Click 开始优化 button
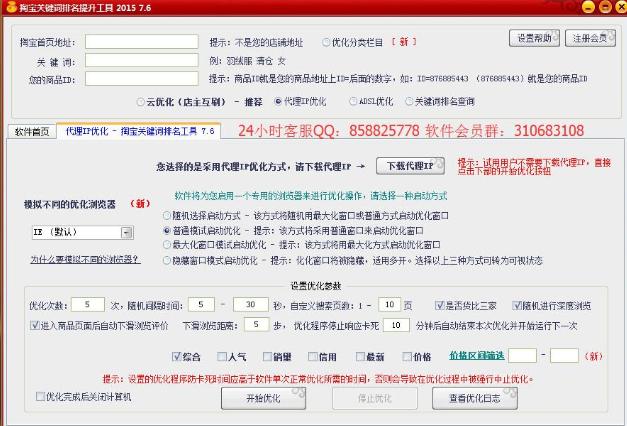The height and width of the screenshot is (426, 627). coord(264,398)
